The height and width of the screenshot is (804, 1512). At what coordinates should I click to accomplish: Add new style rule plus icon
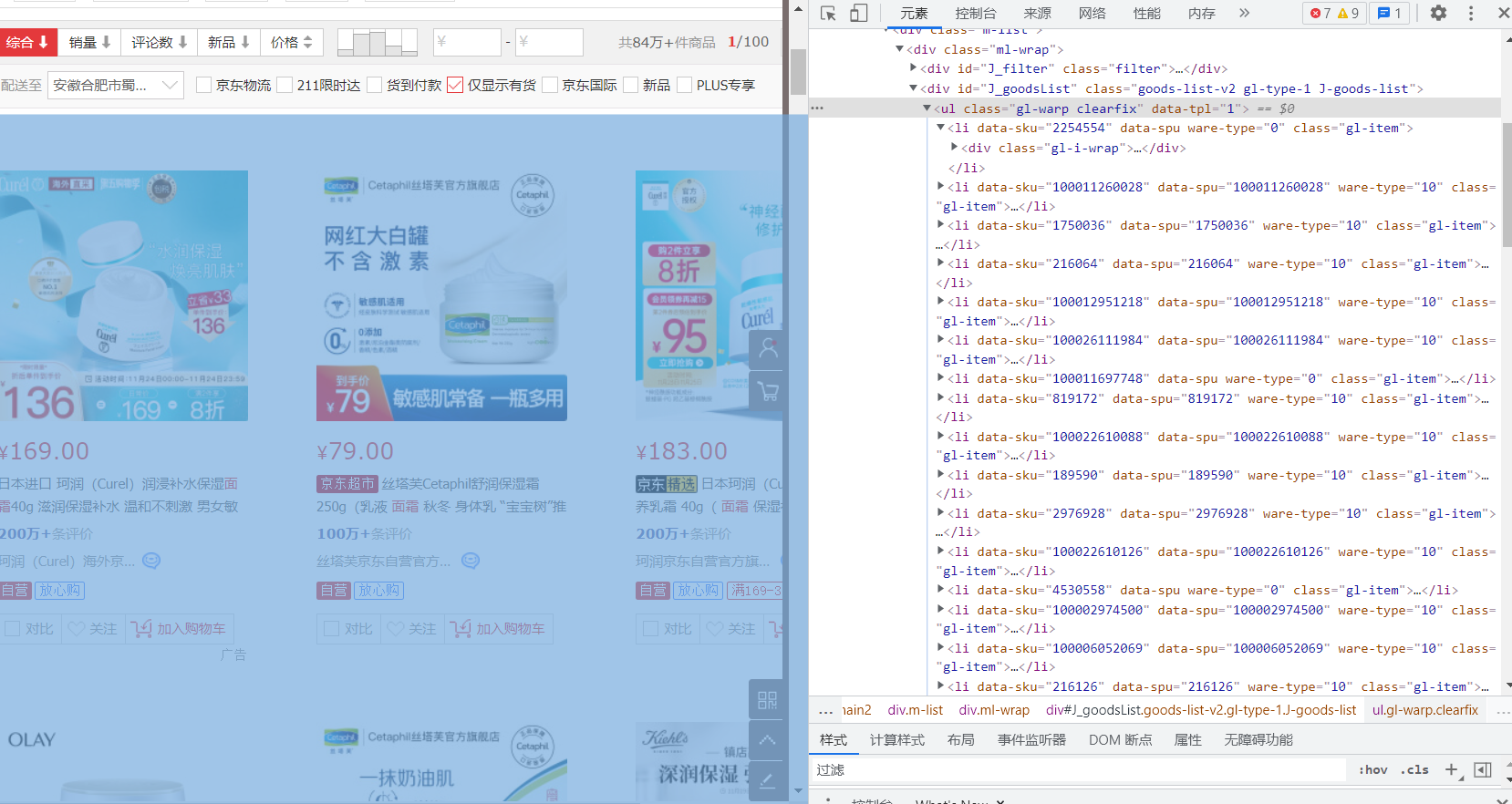[x=1452, y=769]
